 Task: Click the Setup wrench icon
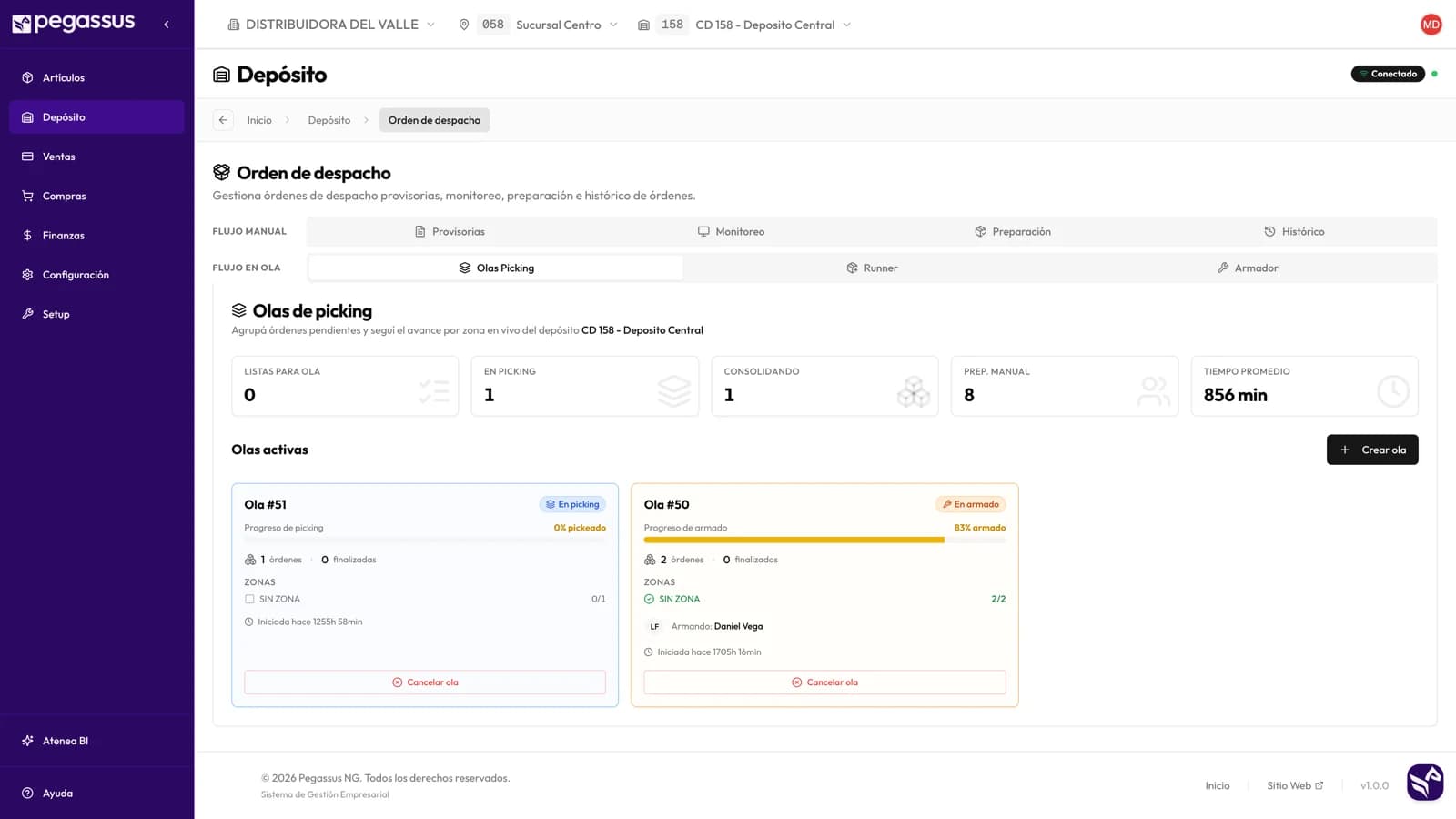tap(27, 314)
